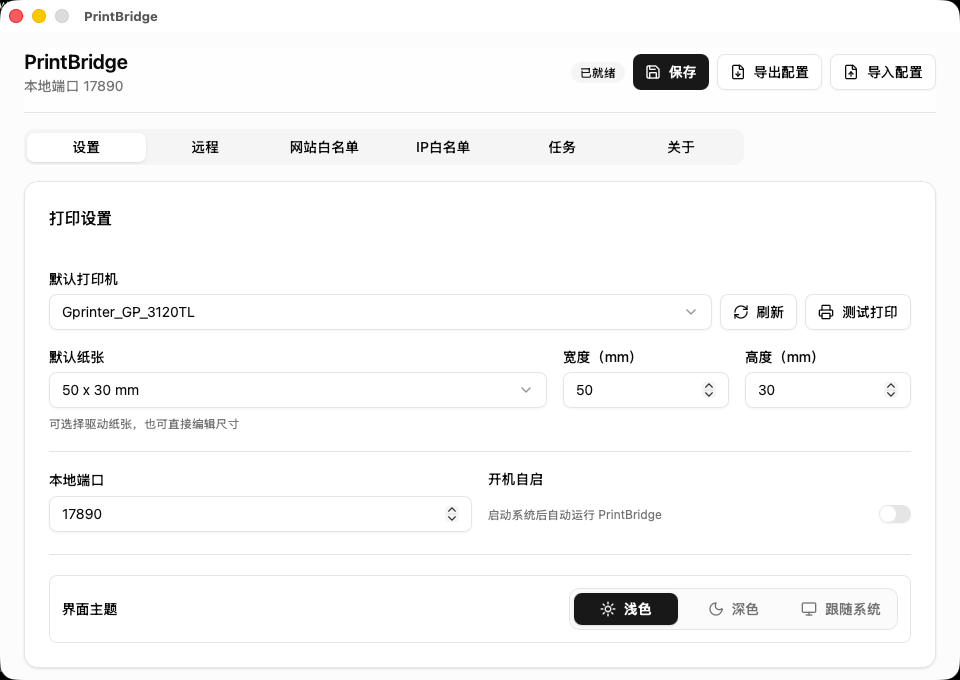Click the 保存 button
The width and height of the screenshot is (960, 680).
(x=671, y=72)
